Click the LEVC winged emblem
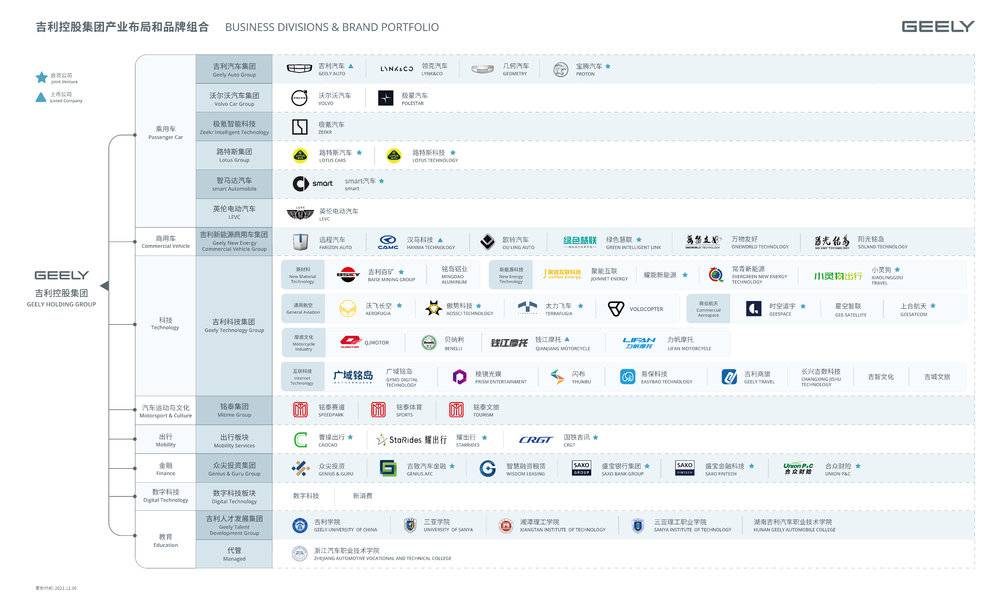 click(300, 213)
